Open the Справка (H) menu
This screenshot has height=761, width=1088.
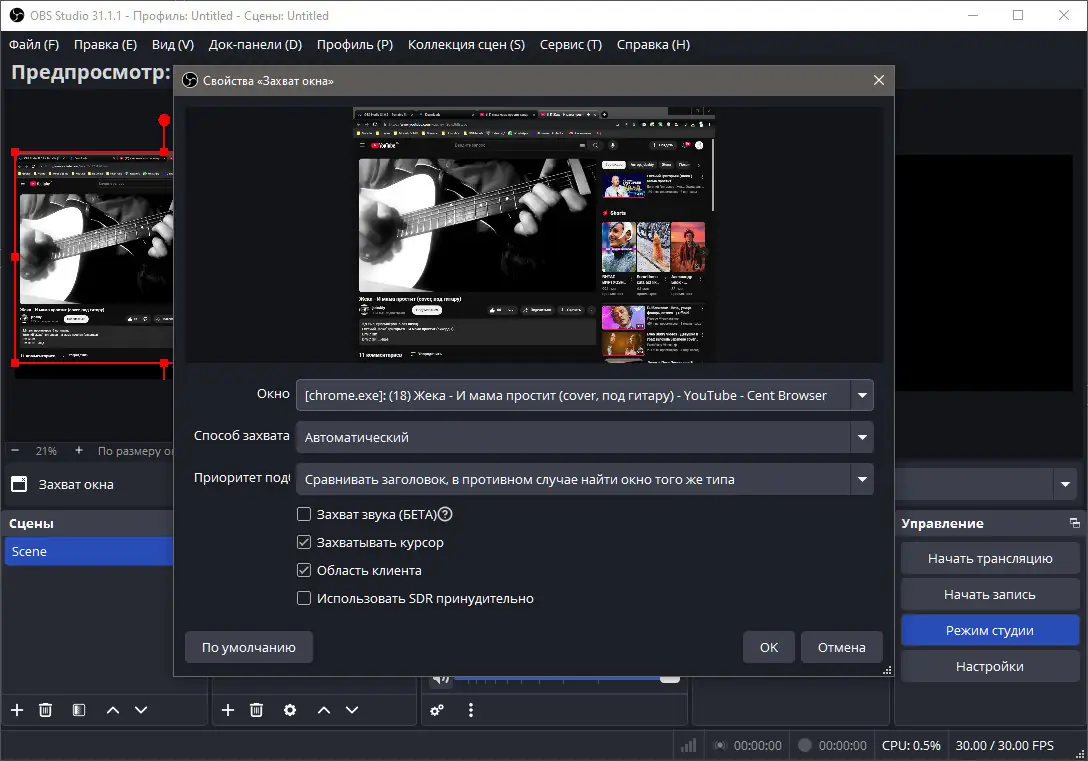tap(653, 44)
